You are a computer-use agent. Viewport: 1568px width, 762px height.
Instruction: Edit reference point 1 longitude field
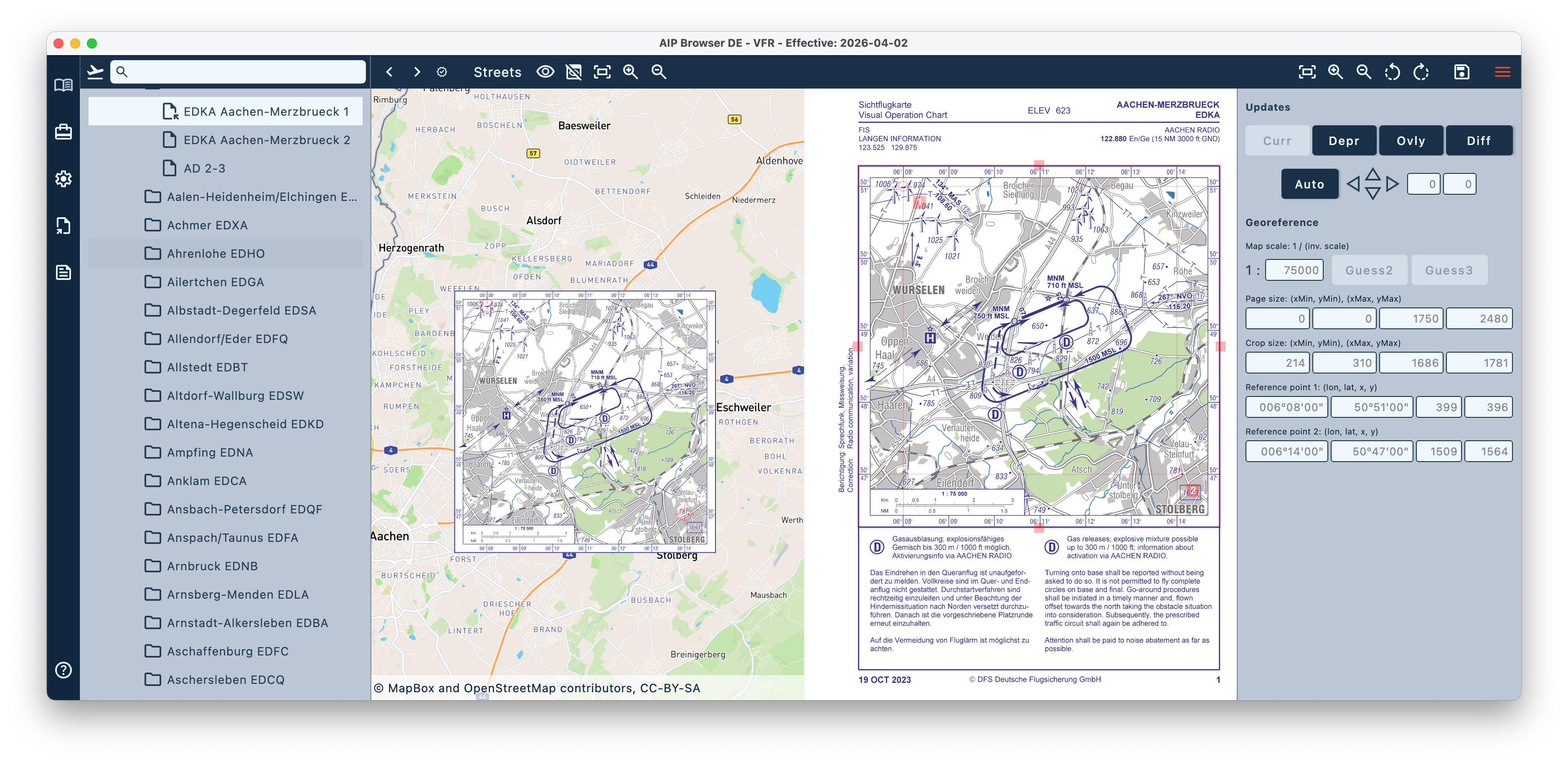click(1286, 407)
